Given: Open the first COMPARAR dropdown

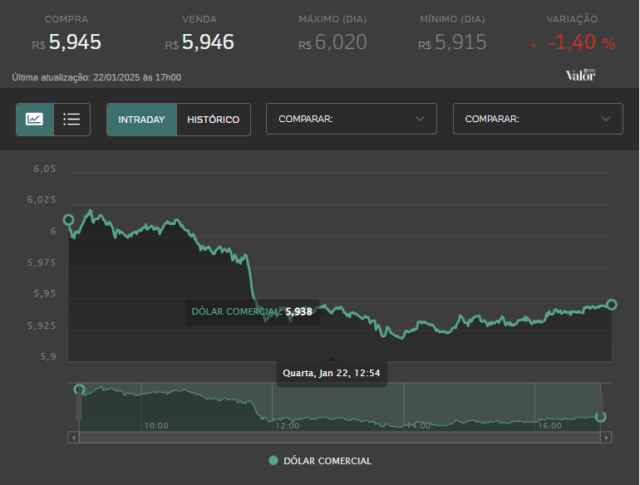Looking at the screenshot, I should pos(351,119).
